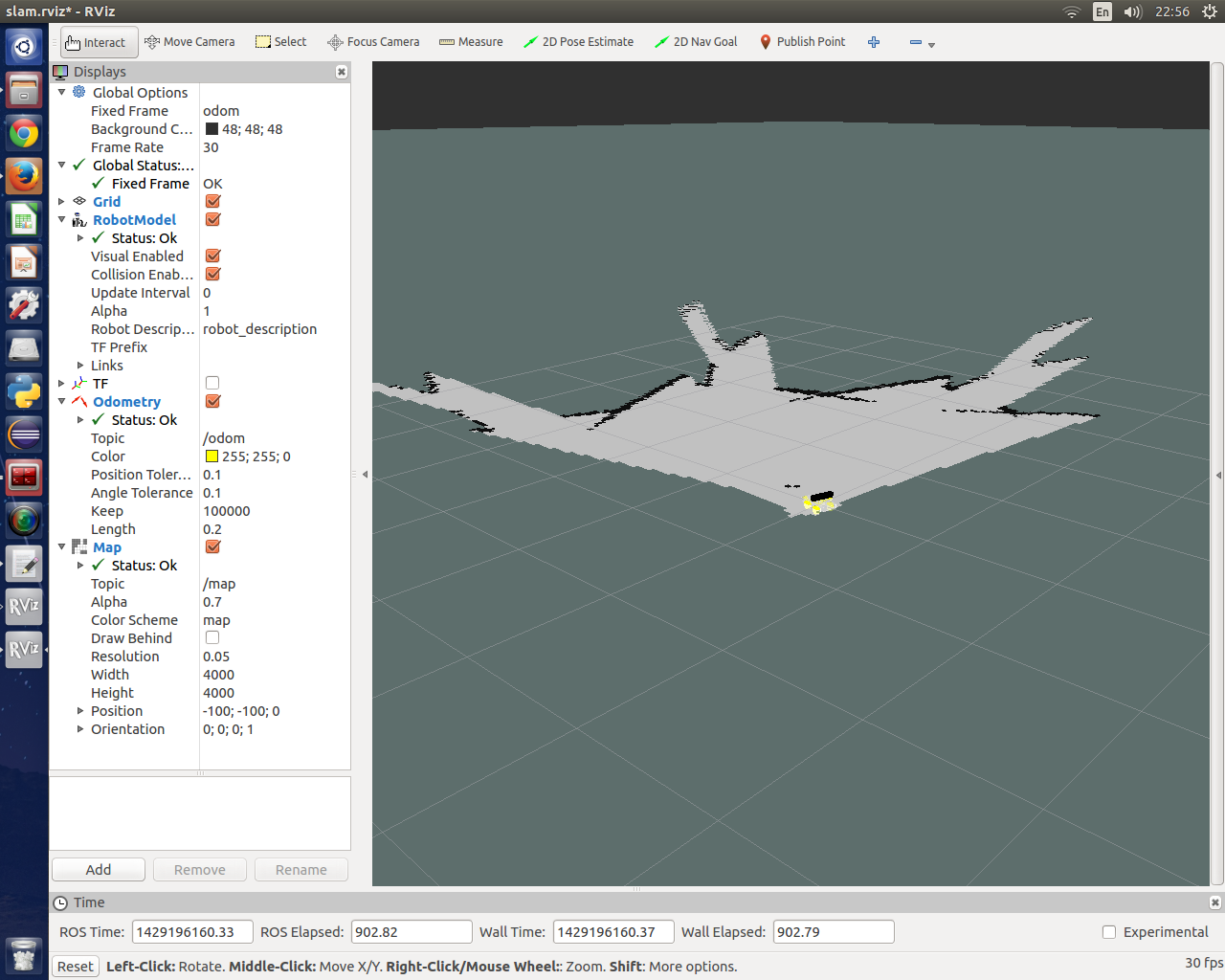The width and height of the screenshot is (1225, 980).
Task: Open the Wi-Fi network indicator
Action: click(x=1072, y=11)
